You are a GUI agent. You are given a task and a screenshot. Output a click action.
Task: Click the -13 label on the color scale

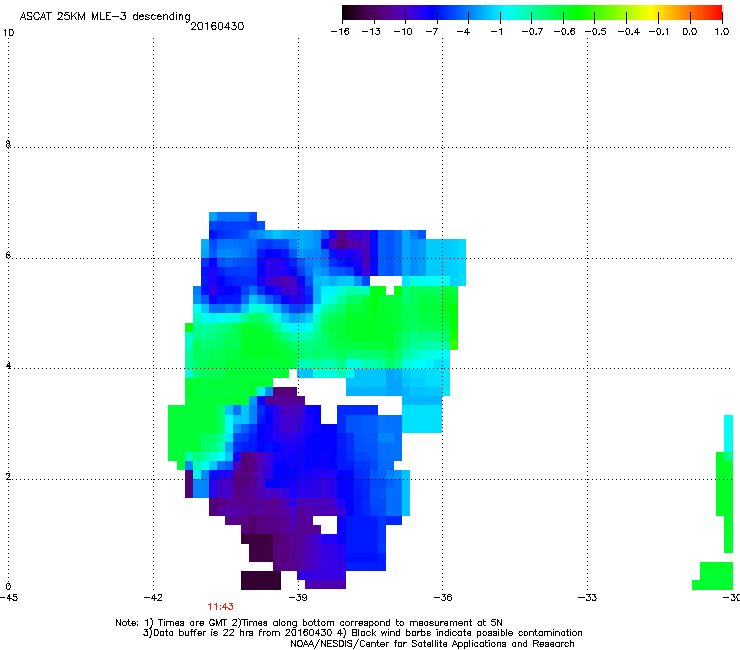[371, 32]
